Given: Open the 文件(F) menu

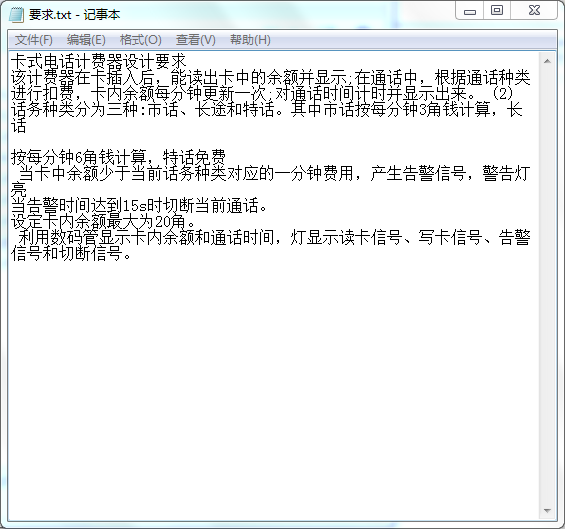Looking at the screenshot, I should coord(34,40).
